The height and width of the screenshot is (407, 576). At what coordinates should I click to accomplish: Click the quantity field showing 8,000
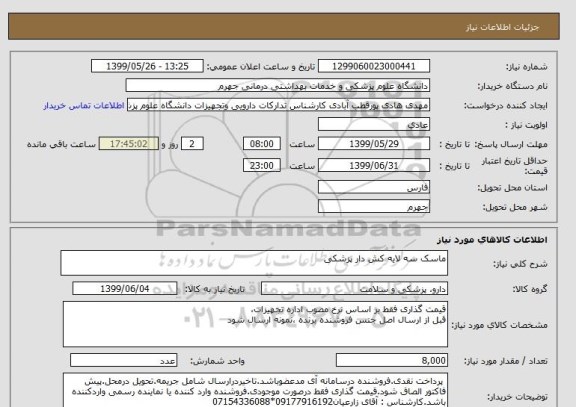pyautogui.click(x=392, y=361)
